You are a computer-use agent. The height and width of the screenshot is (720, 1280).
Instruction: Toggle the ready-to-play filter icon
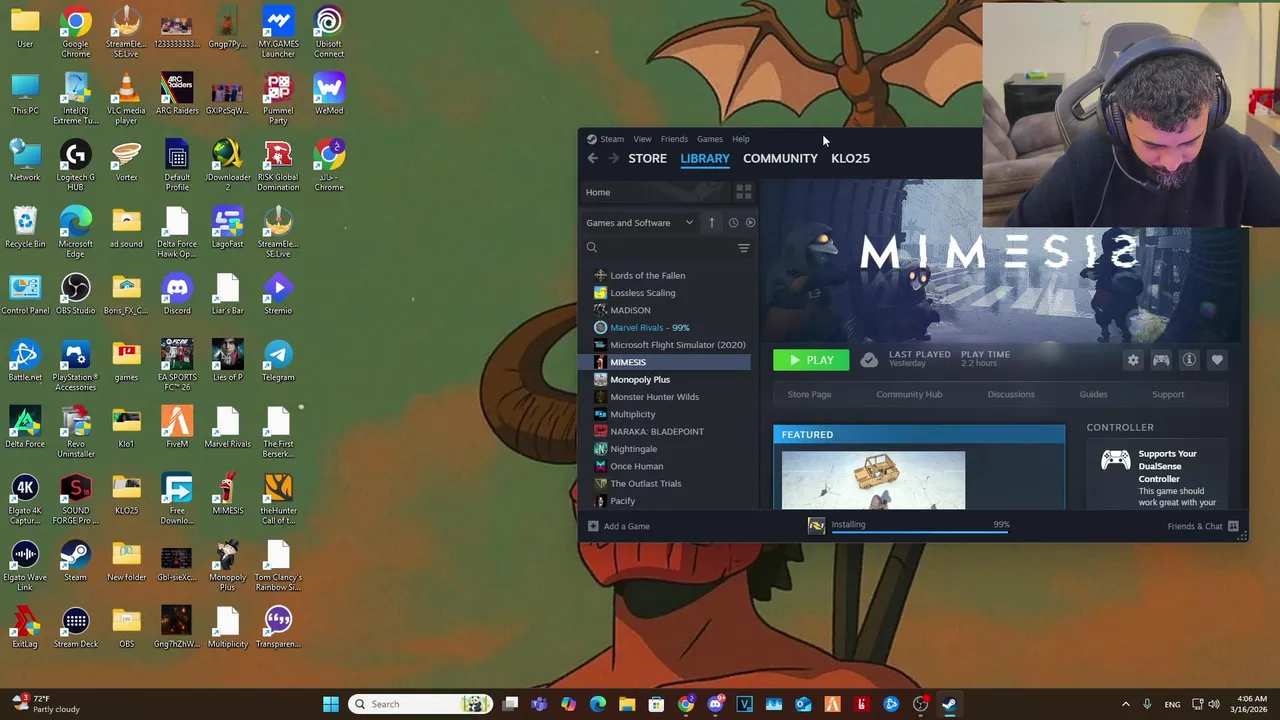coord(750,223)
